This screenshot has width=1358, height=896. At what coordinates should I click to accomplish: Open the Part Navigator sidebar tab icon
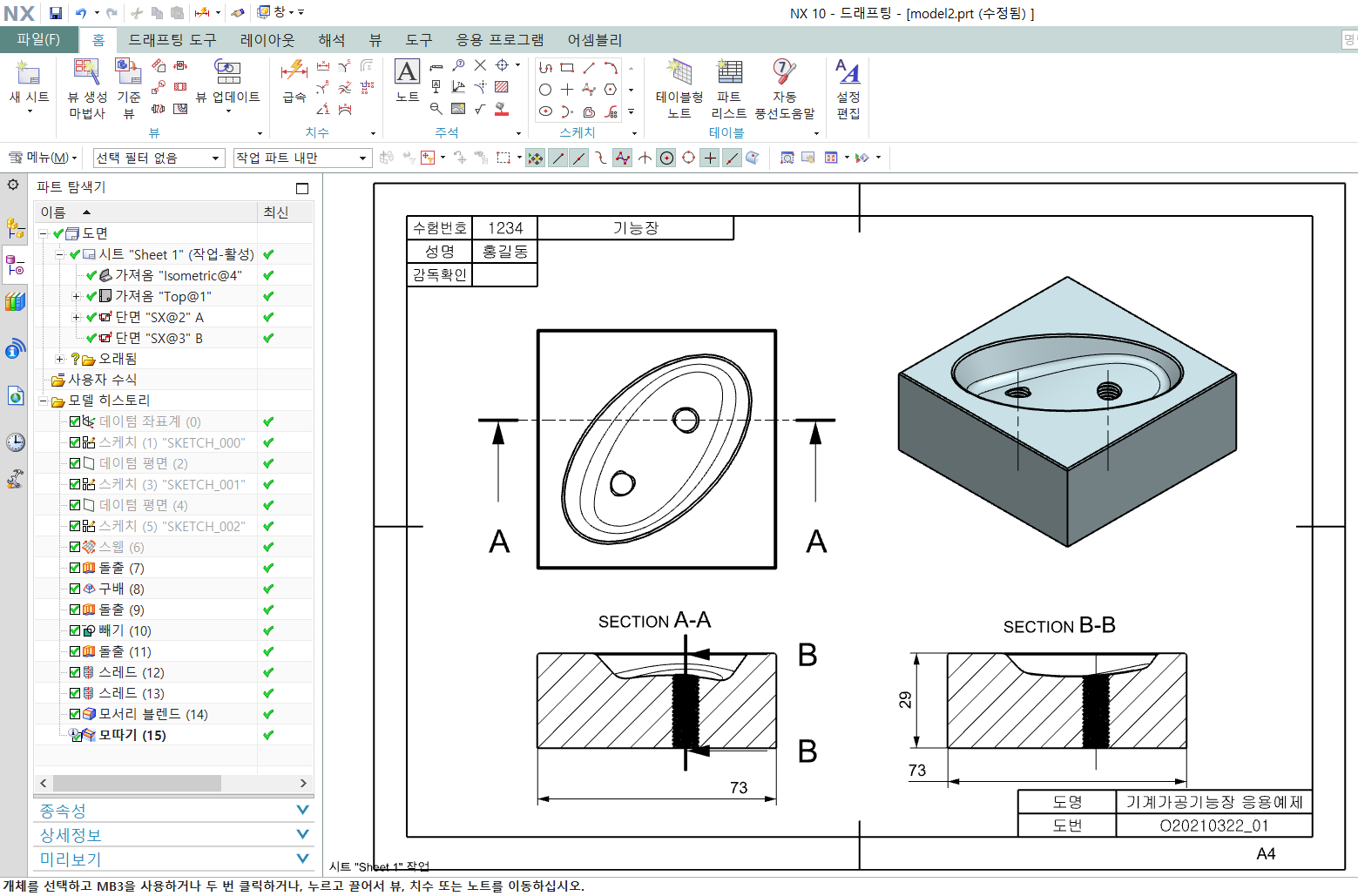tap(15, 265)
